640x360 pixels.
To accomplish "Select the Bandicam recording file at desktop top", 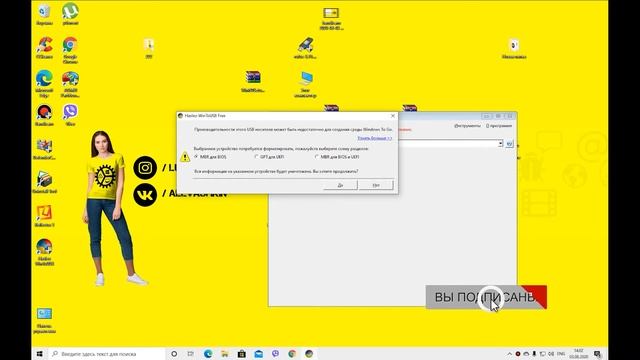I will [331, 19].
